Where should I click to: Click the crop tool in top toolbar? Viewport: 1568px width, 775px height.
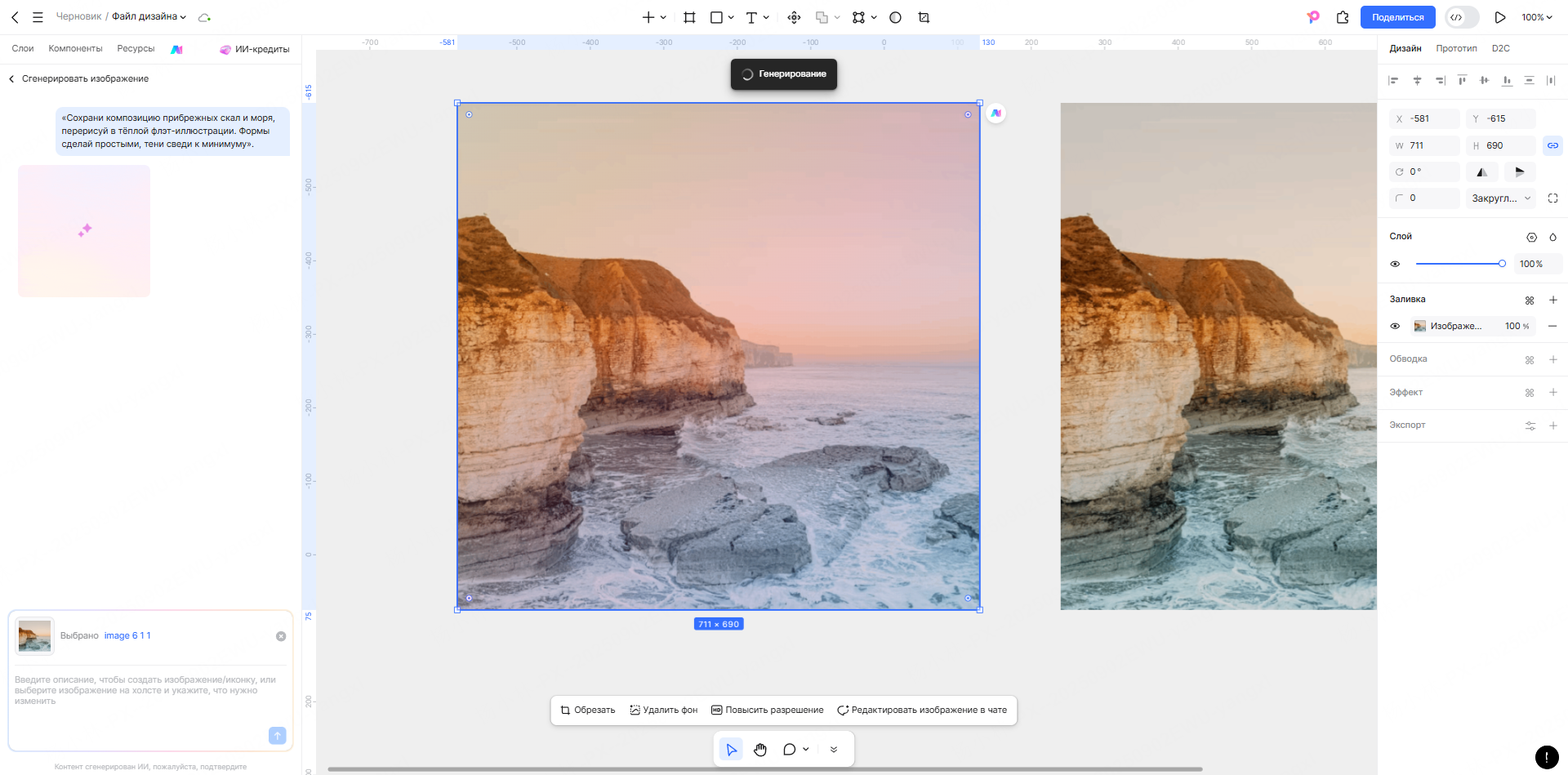click(924, 17)
